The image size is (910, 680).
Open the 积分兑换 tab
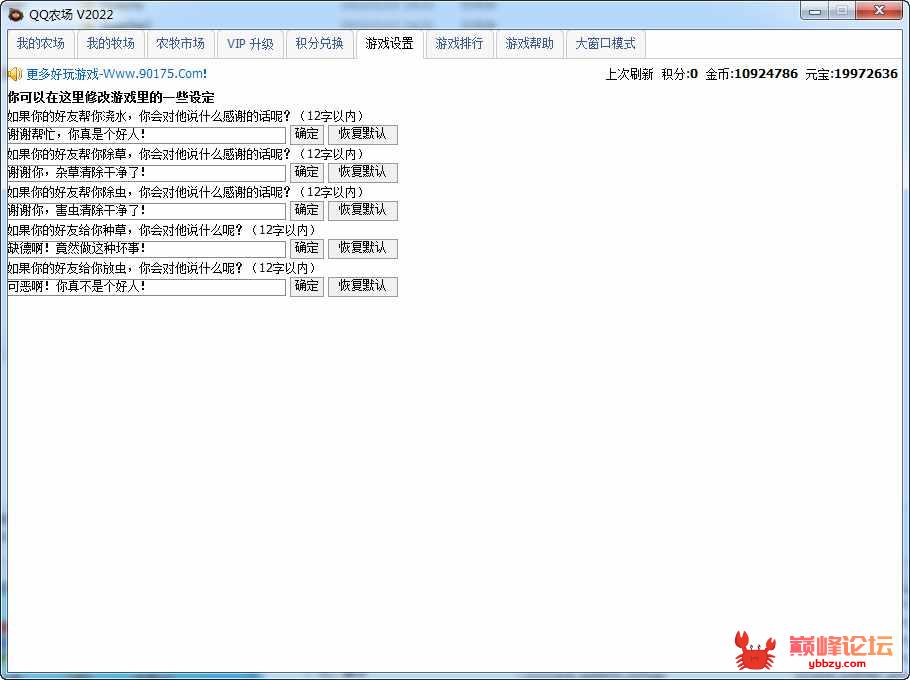pyautogui.click(x=319, y=44)
